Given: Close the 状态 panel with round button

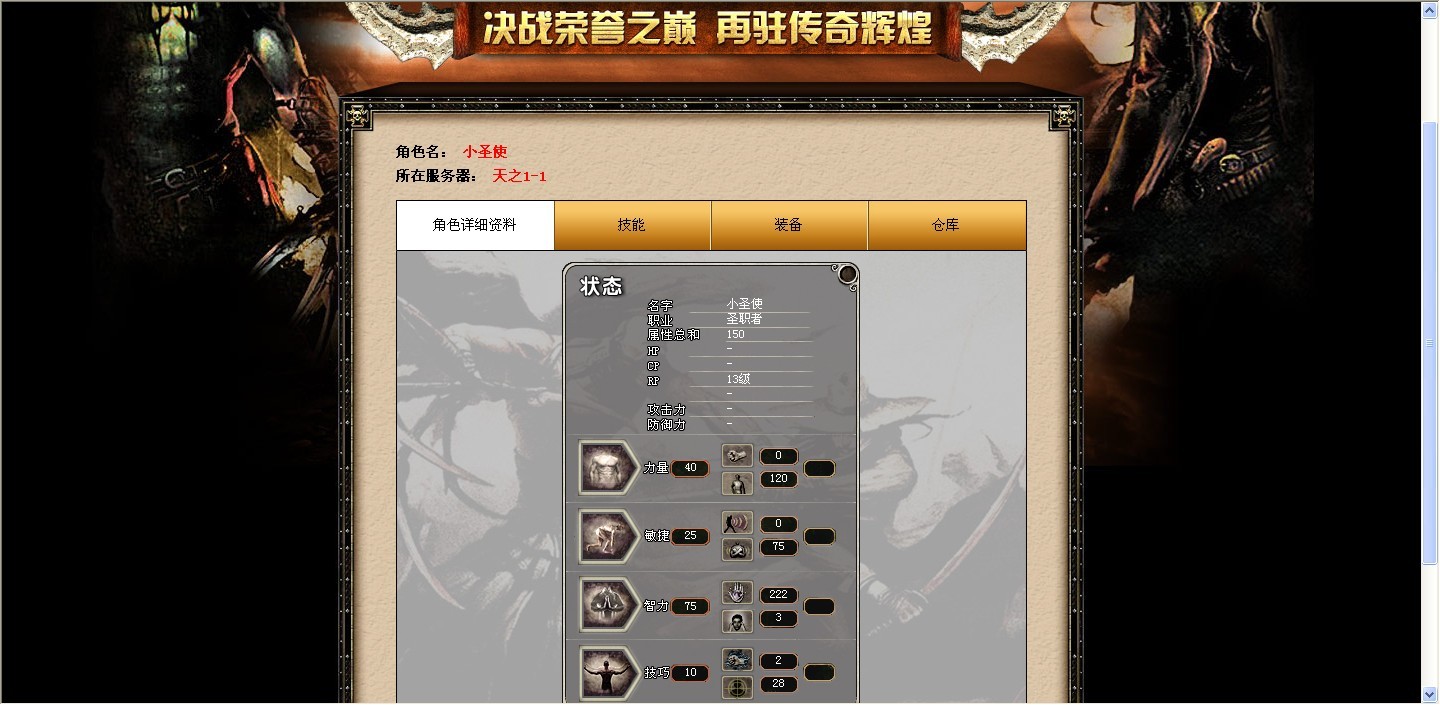Looking at the screenshot, I should click(x=847, y=274).
